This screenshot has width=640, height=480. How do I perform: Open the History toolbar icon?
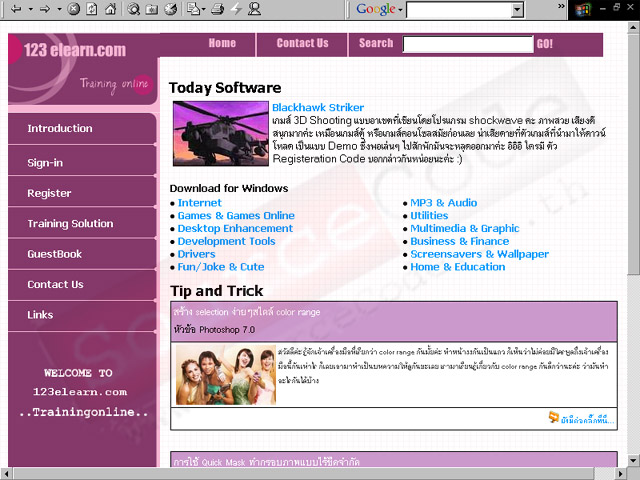(171, 9)
